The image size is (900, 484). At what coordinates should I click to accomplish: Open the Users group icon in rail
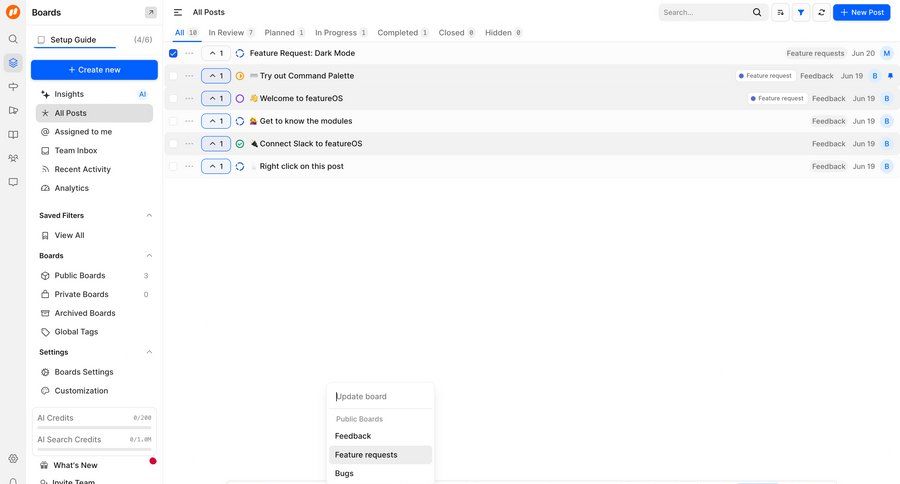pos(13,158)
